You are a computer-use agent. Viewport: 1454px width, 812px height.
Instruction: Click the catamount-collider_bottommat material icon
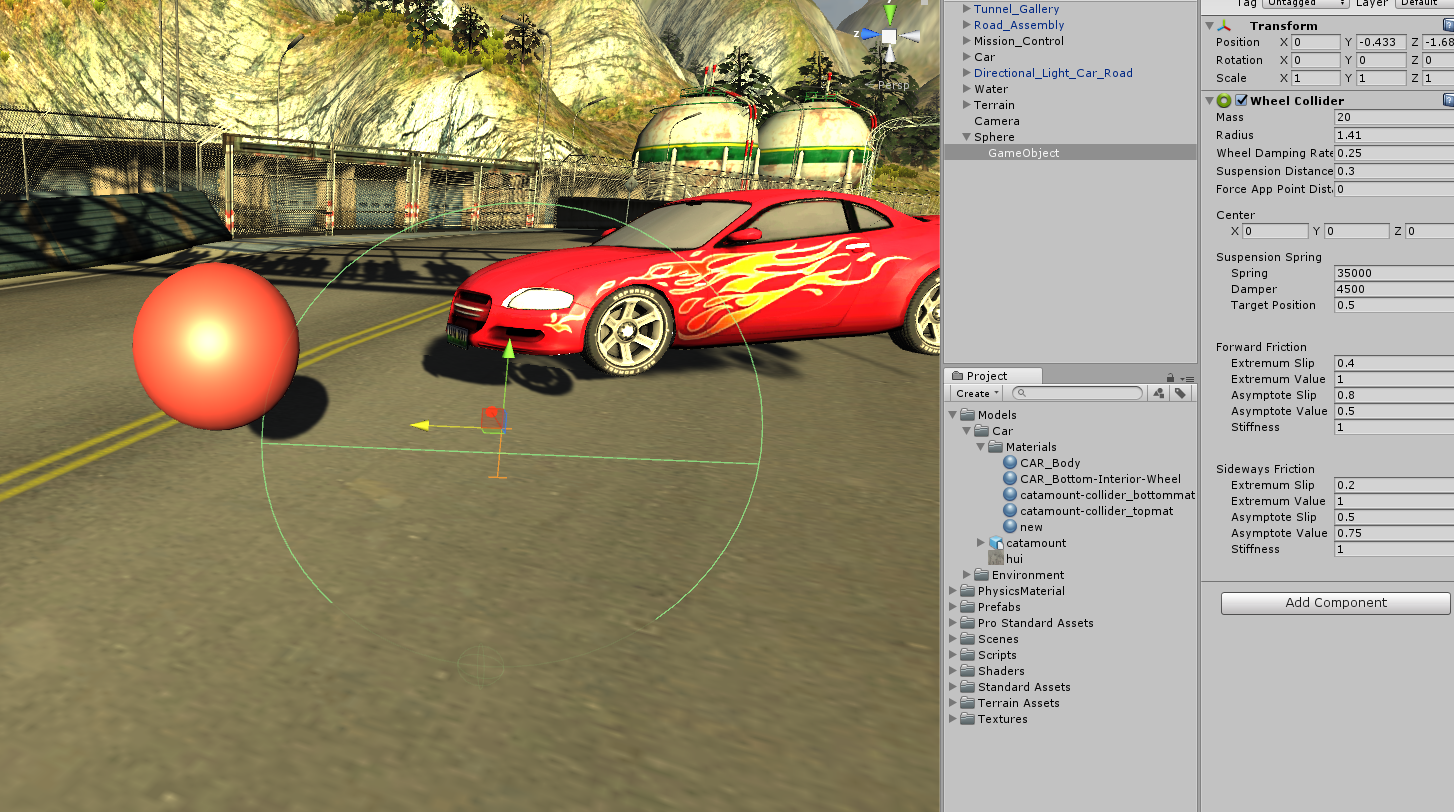[1010, 495]
